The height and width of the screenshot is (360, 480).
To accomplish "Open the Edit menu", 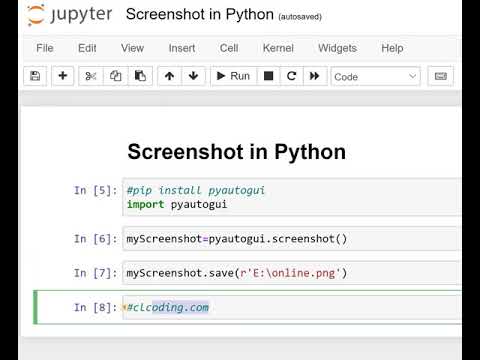I will pos(87,48).
